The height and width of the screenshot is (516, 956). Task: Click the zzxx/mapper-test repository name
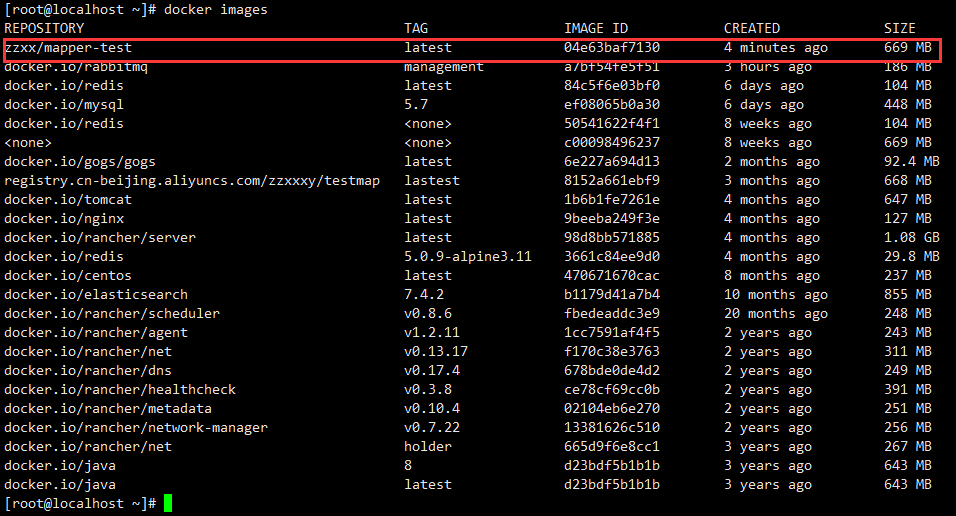pyautogui.click(x=68, y=48)
